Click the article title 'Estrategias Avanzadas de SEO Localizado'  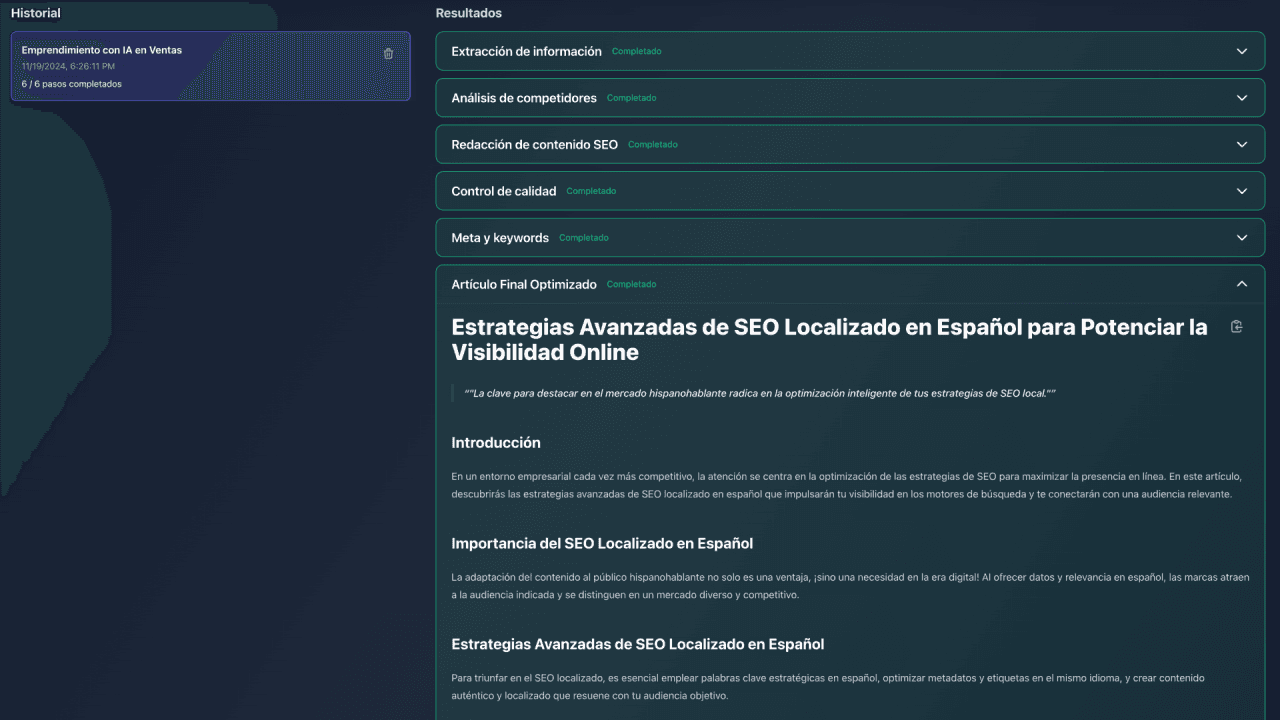(828, 338)
